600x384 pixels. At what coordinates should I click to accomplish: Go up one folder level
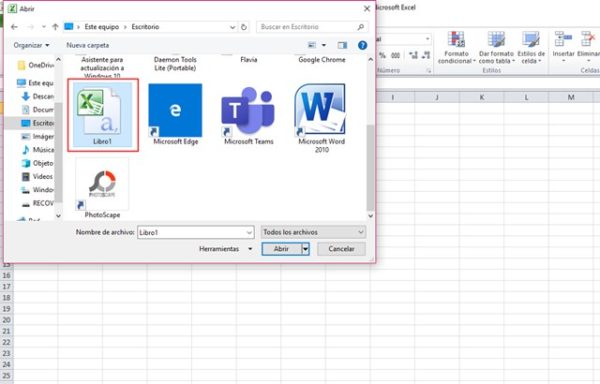click(x=55, y=27)
